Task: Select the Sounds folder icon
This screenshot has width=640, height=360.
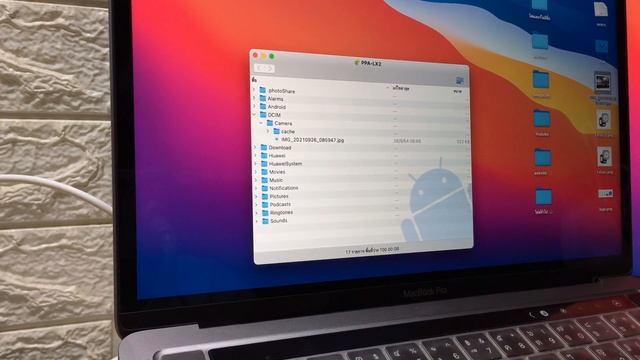Action: 265,221
